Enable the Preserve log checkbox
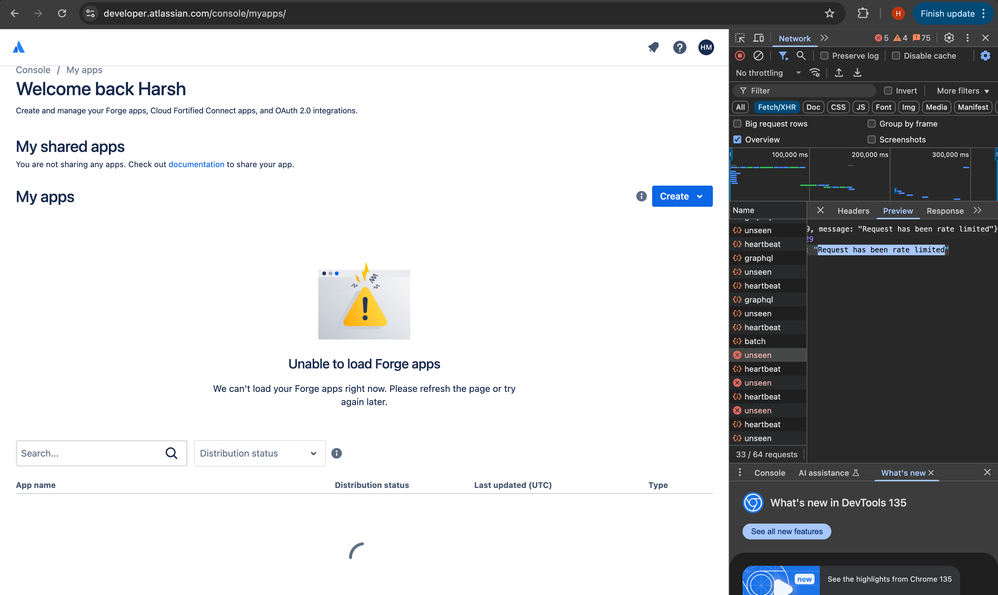The image size is (998, 595). (825, 56)
